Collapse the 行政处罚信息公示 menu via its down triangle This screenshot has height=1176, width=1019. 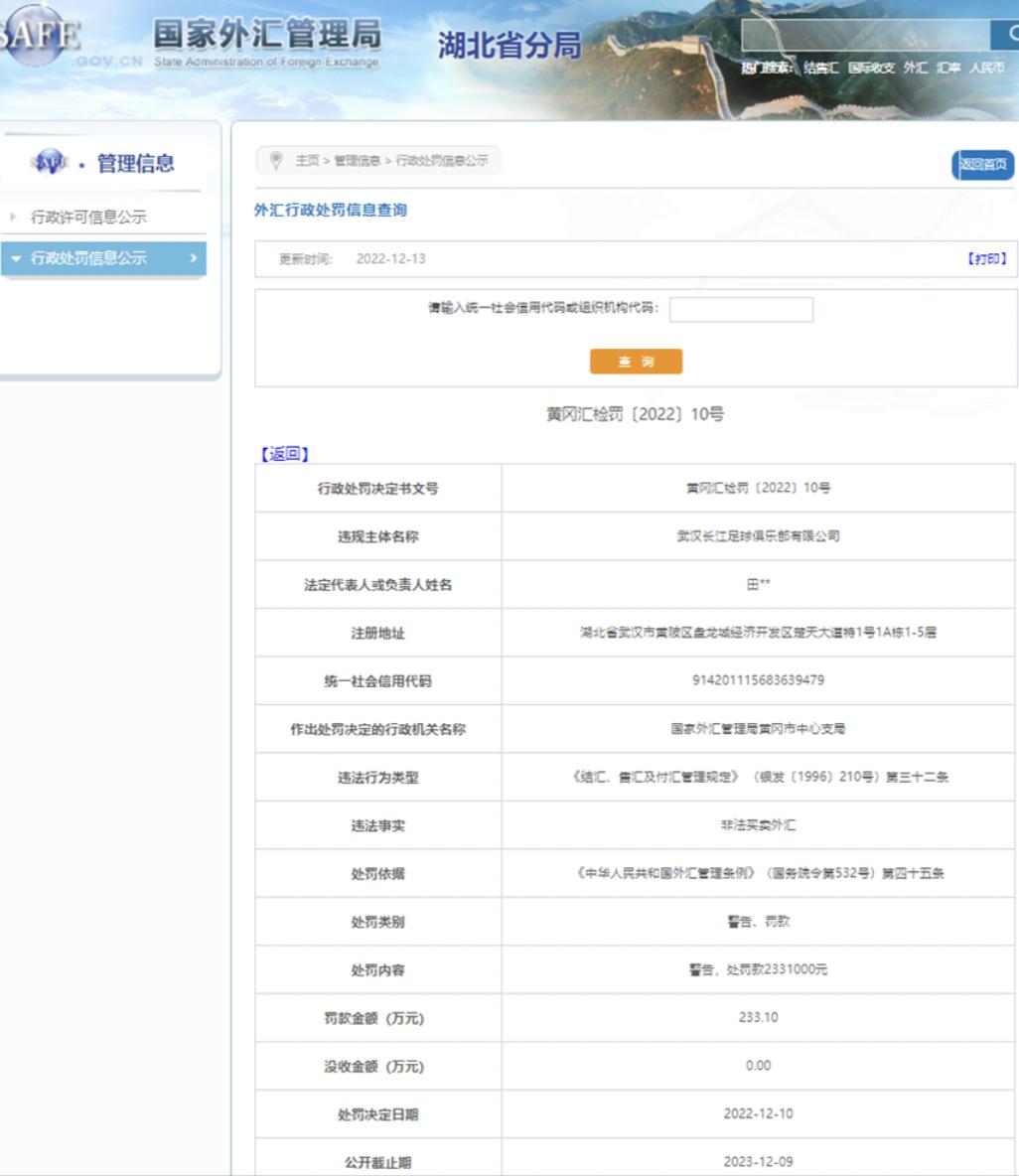[x=17, y=256]
